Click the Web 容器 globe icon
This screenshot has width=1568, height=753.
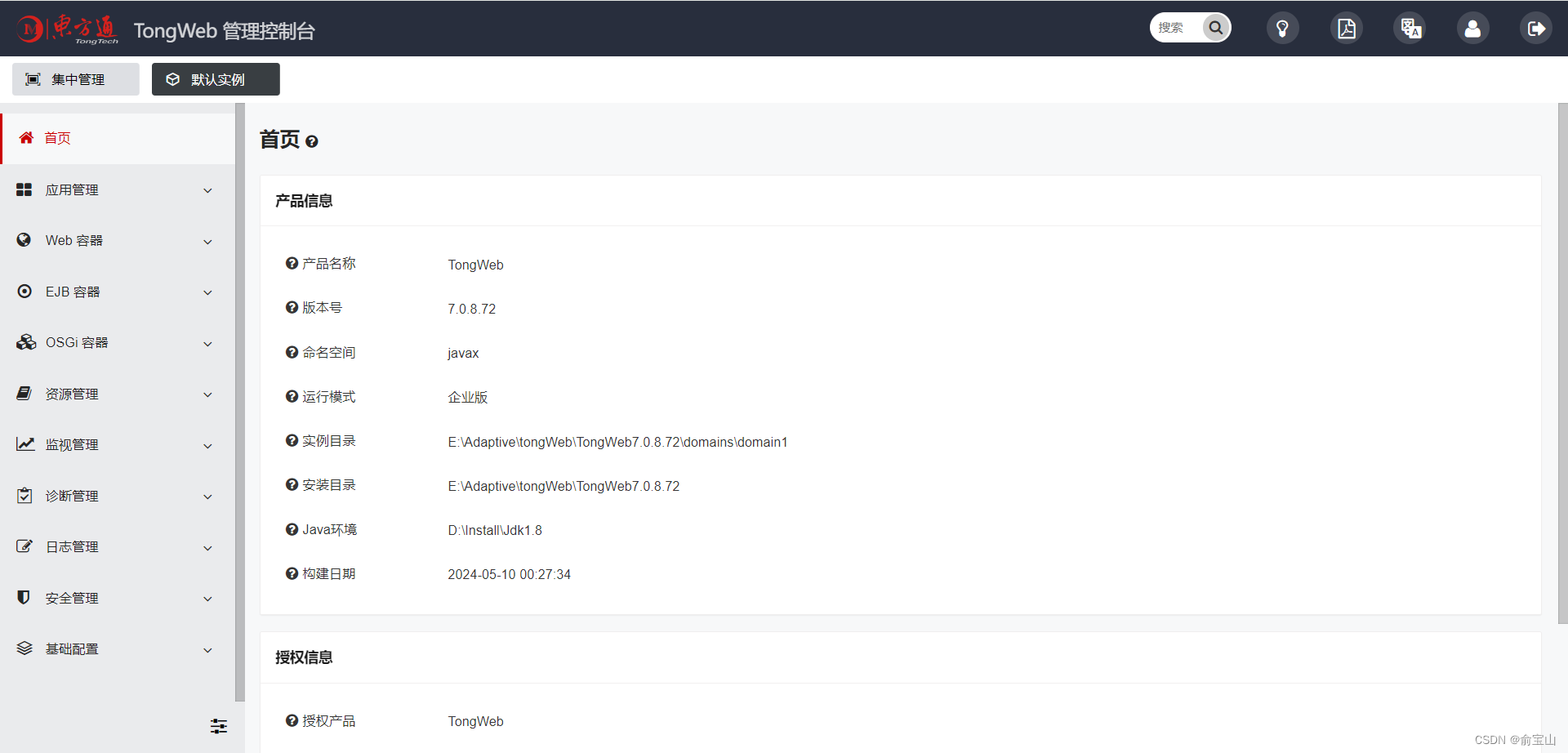(24, 239)
